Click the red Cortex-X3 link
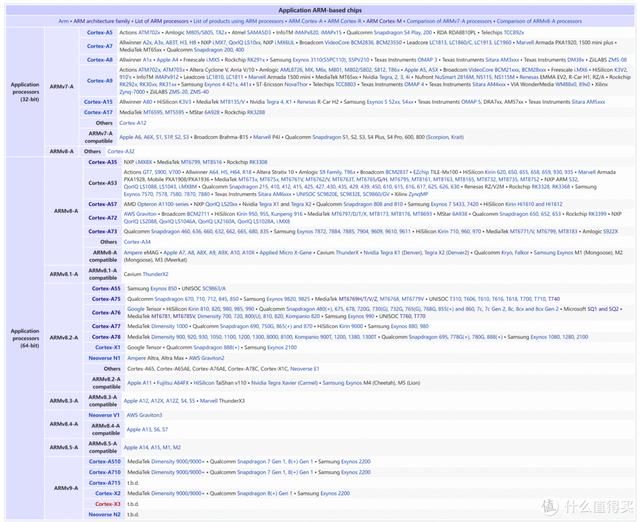 tap(108, 504)
